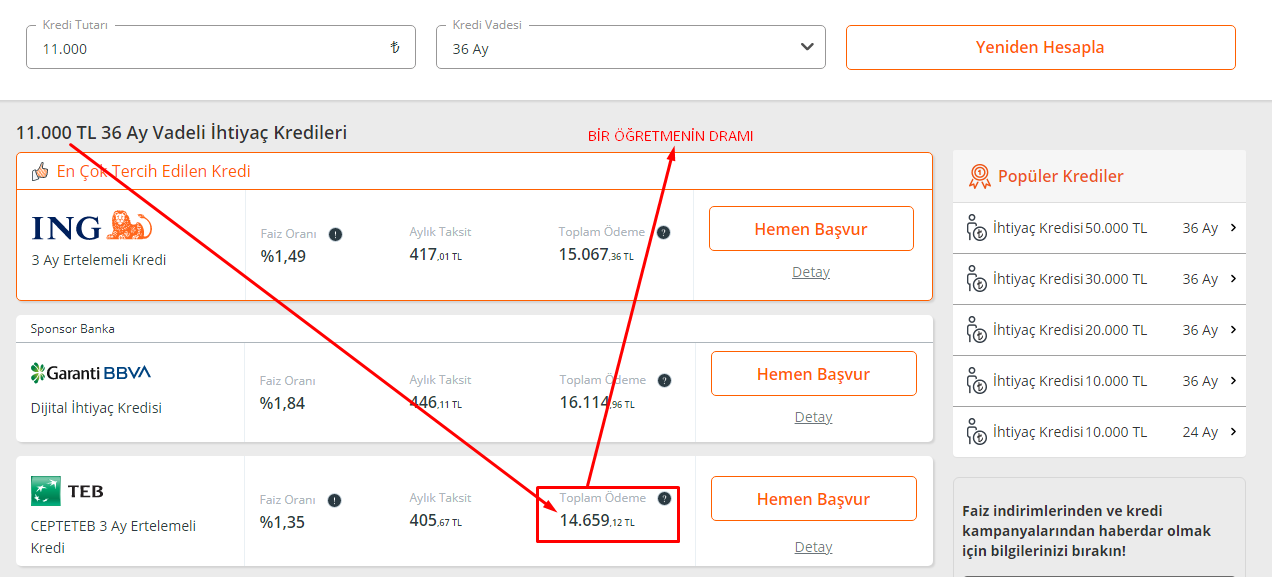
Task: Click the Toplam Ödeme help icon in the Garanti row
Action: (x=664, y=380)
